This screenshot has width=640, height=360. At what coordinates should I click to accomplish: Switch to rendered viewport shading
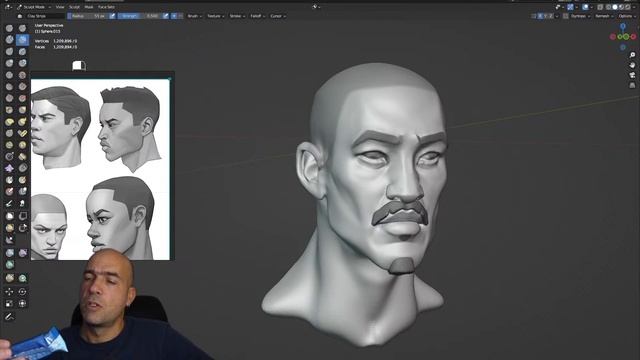pyautogui.click(x=627, y=7)
